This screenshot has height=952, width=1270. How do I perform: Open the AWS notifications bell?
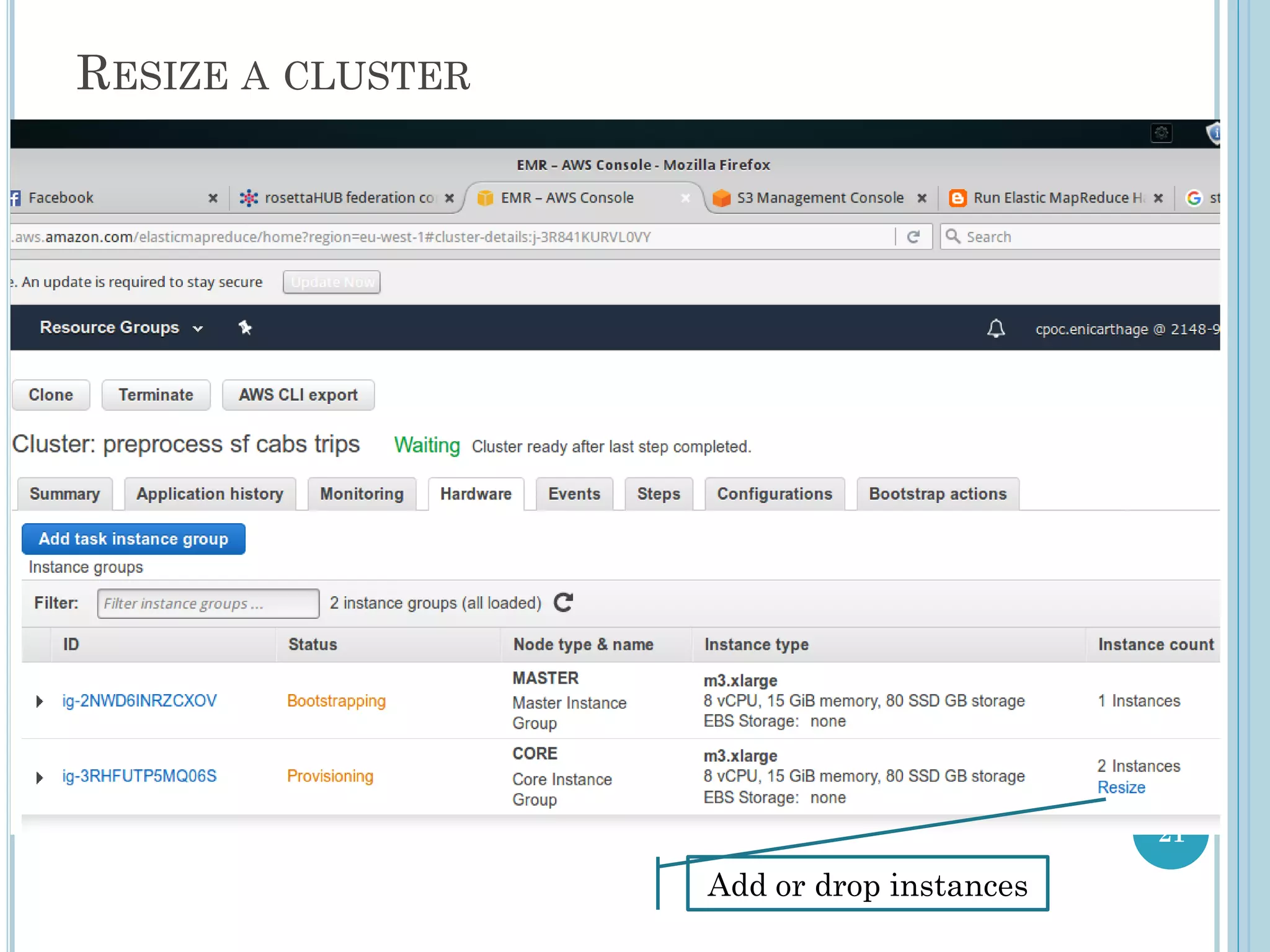[x=996, y=328]
